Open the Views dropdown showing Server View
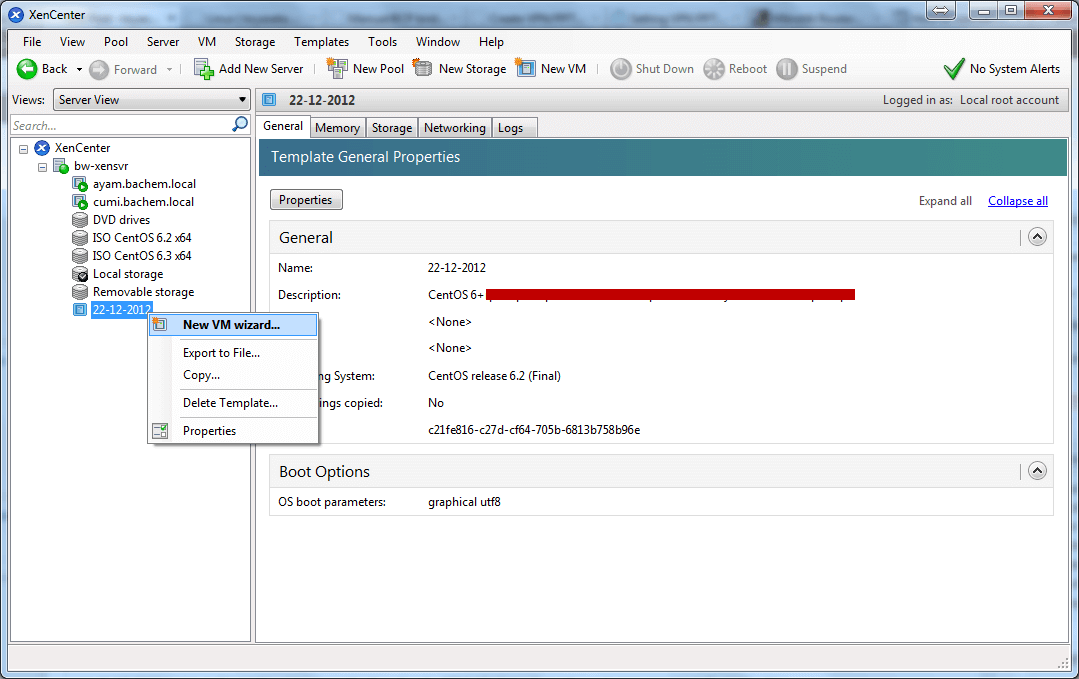Viewport: 1079px width, 679px height. (151, 100)
